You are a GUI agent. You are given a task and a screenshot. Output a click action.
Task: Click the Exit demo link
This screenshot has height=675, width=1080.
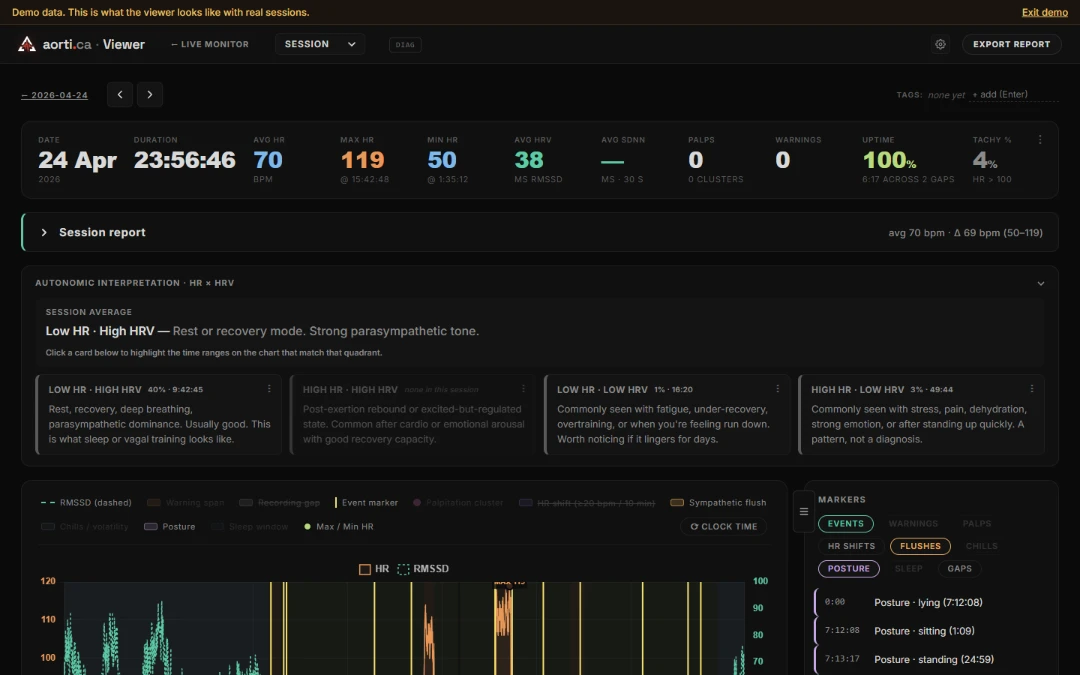pyautogui.click(x=1044, y=12)
